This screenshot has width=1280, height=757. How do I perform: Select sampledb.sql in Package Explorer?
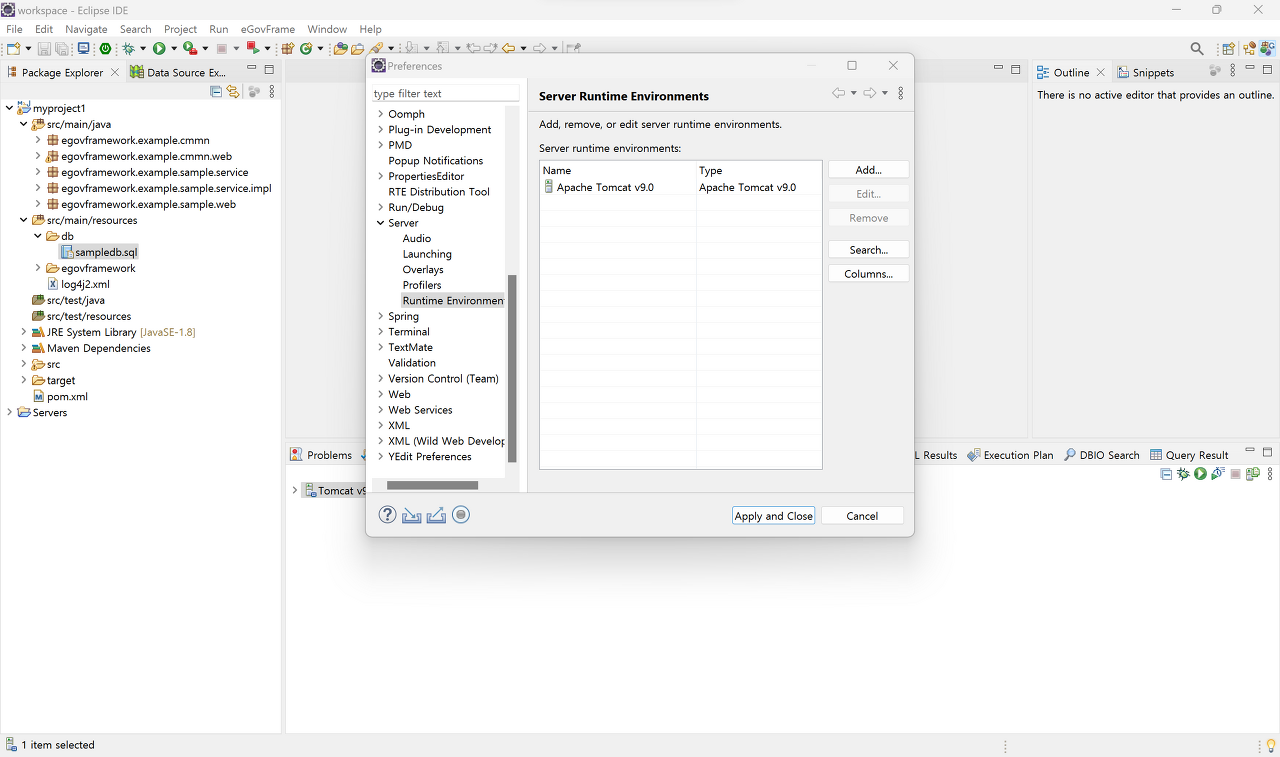pos(99,252)
